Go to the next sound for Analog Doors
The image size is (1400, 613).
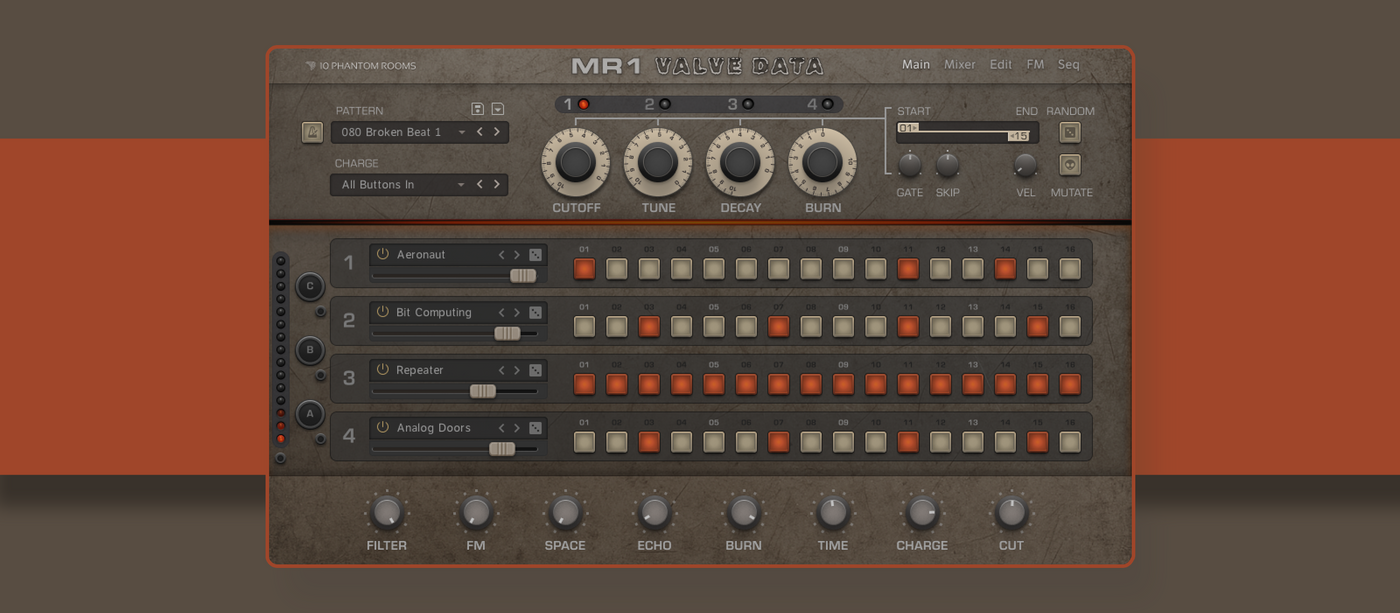pos(517,428)
